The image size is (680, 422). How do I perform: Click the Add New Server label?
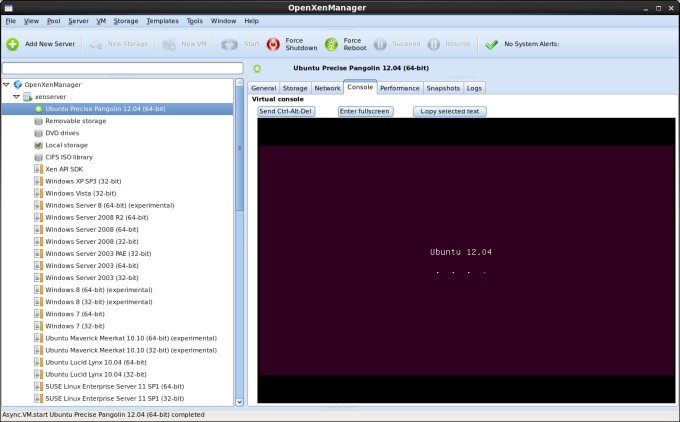(50, 44)
